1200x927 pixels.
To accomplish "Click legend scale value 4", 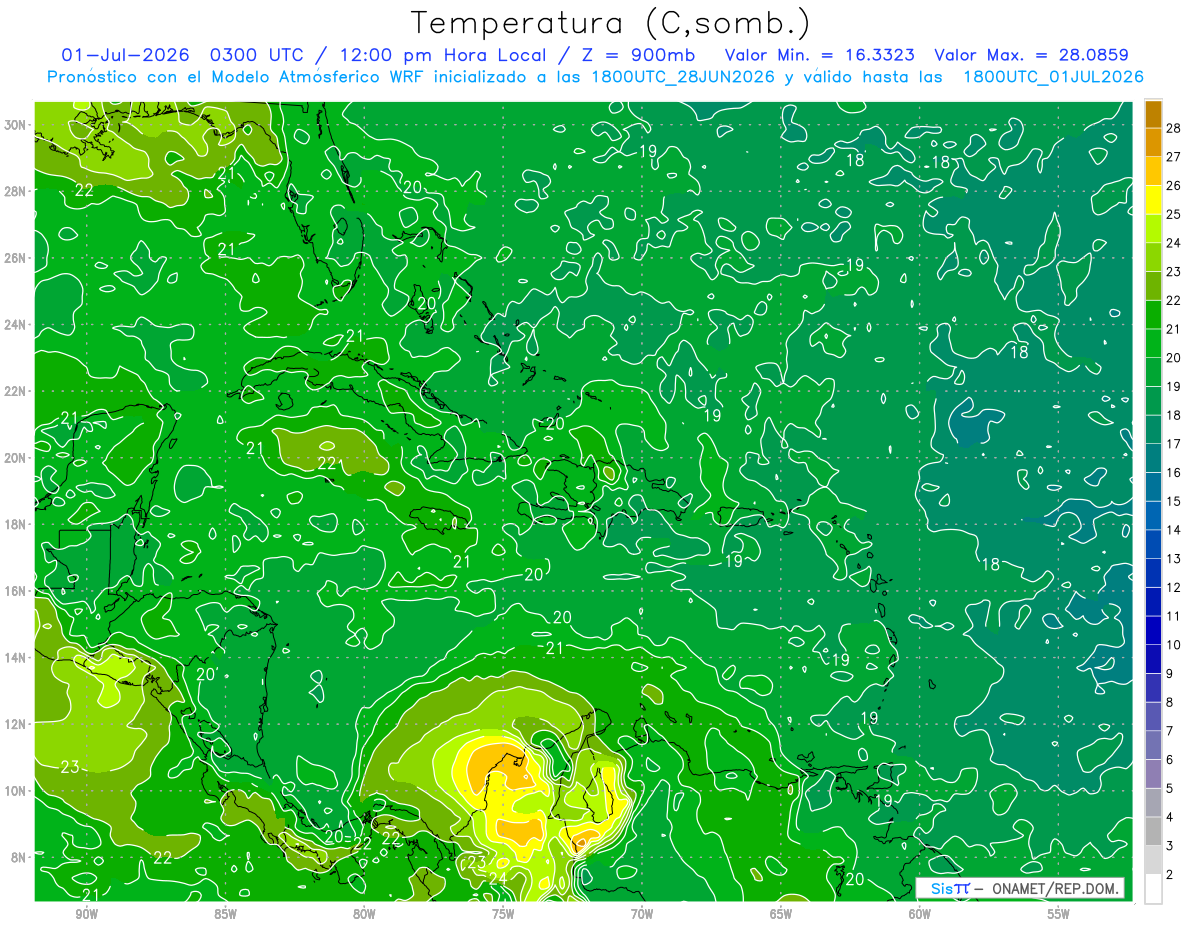I will click(x=1171, y=818).
